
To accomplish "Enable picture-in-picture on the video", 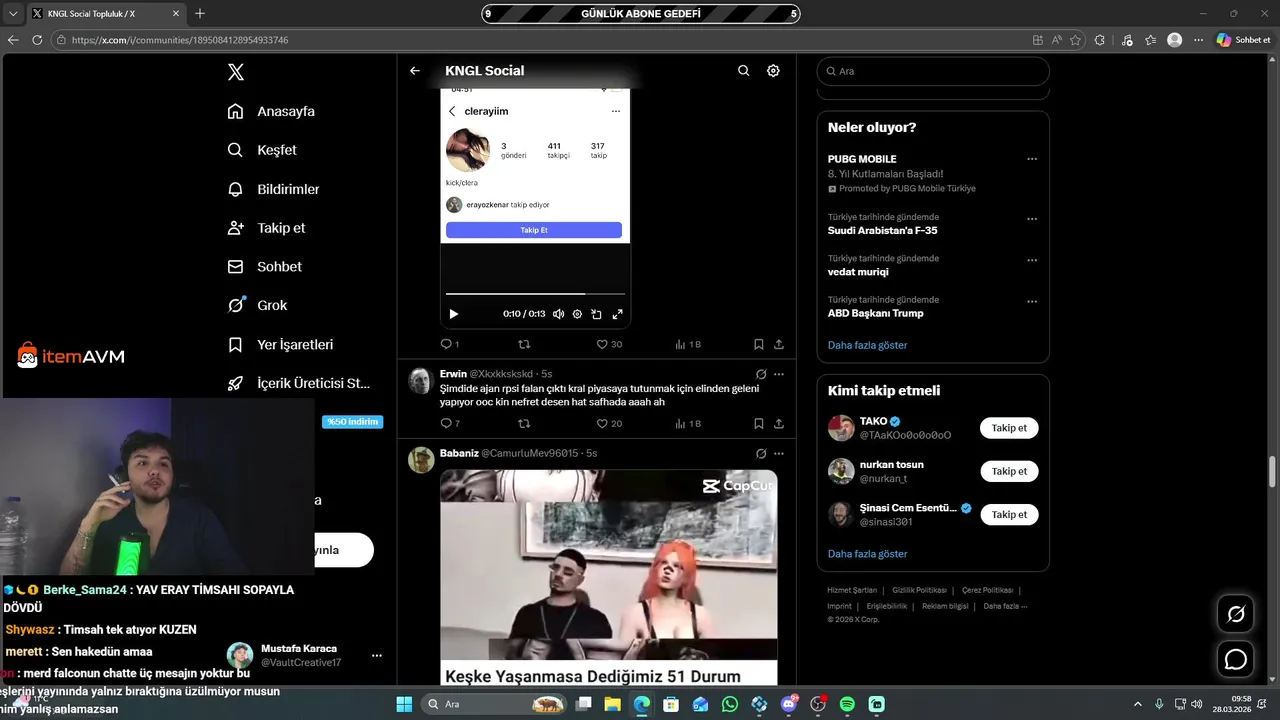I will click(596, 314).
